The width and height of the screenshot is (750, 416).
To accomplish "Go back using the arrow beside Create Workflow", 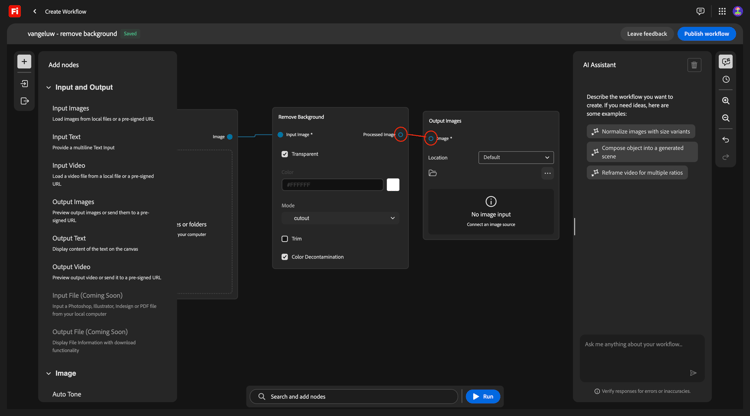I will coord(34,11).
